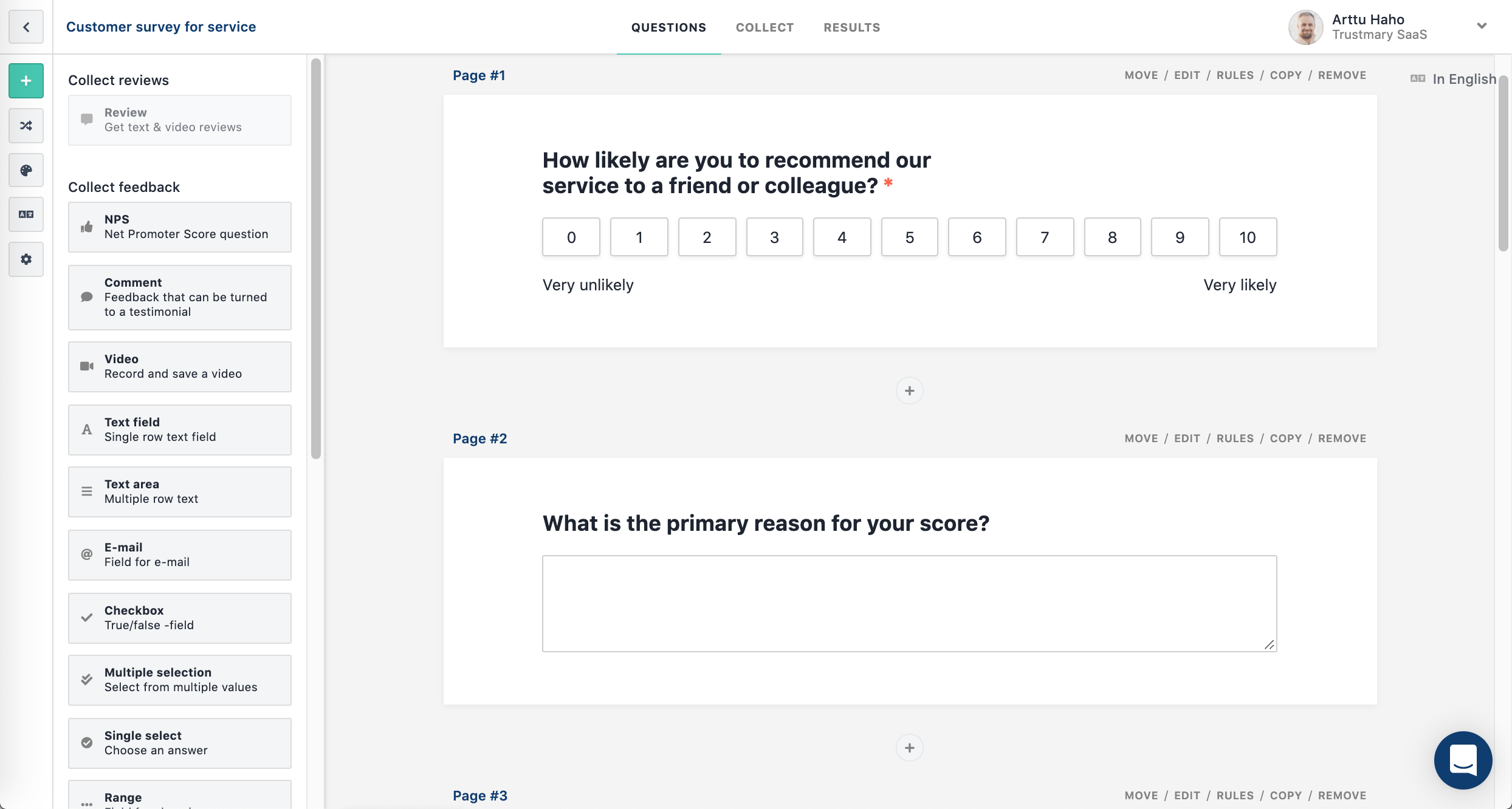This screenshot has width=1512, height=809.
Task: Select score 7 on NPS scale
Action: point(1045,237)
